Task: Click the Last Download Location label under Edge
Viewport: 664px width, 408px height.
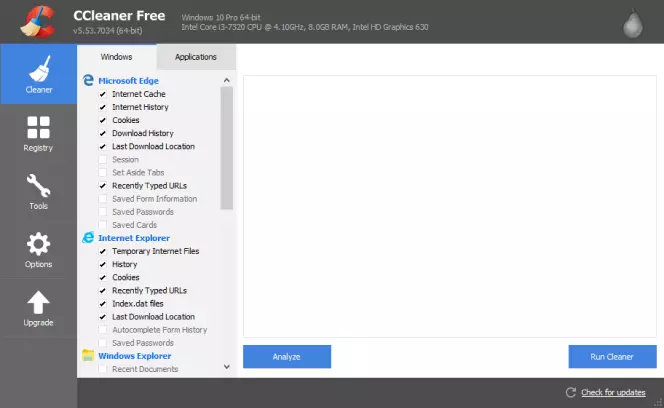Action: (x=153, y=147)
